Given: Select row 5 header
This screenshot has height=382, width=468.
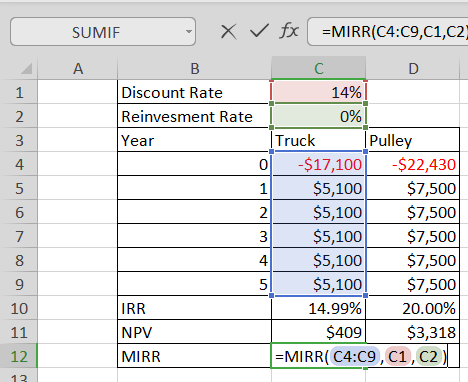Looking at the screenshot, I should click(x=19, y=188).
